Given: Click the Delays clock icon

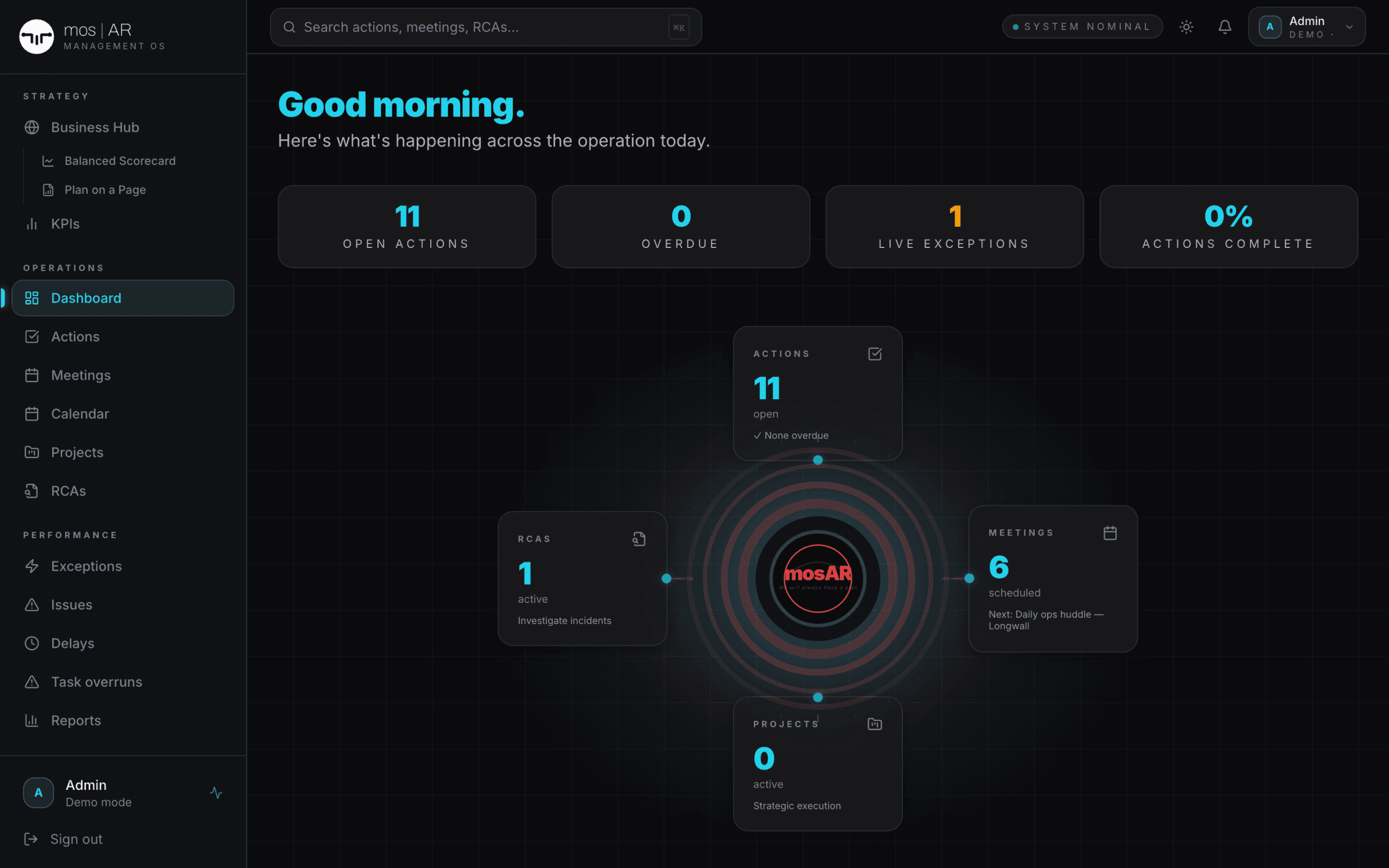Looking at the screenshot, I should 32,643.
